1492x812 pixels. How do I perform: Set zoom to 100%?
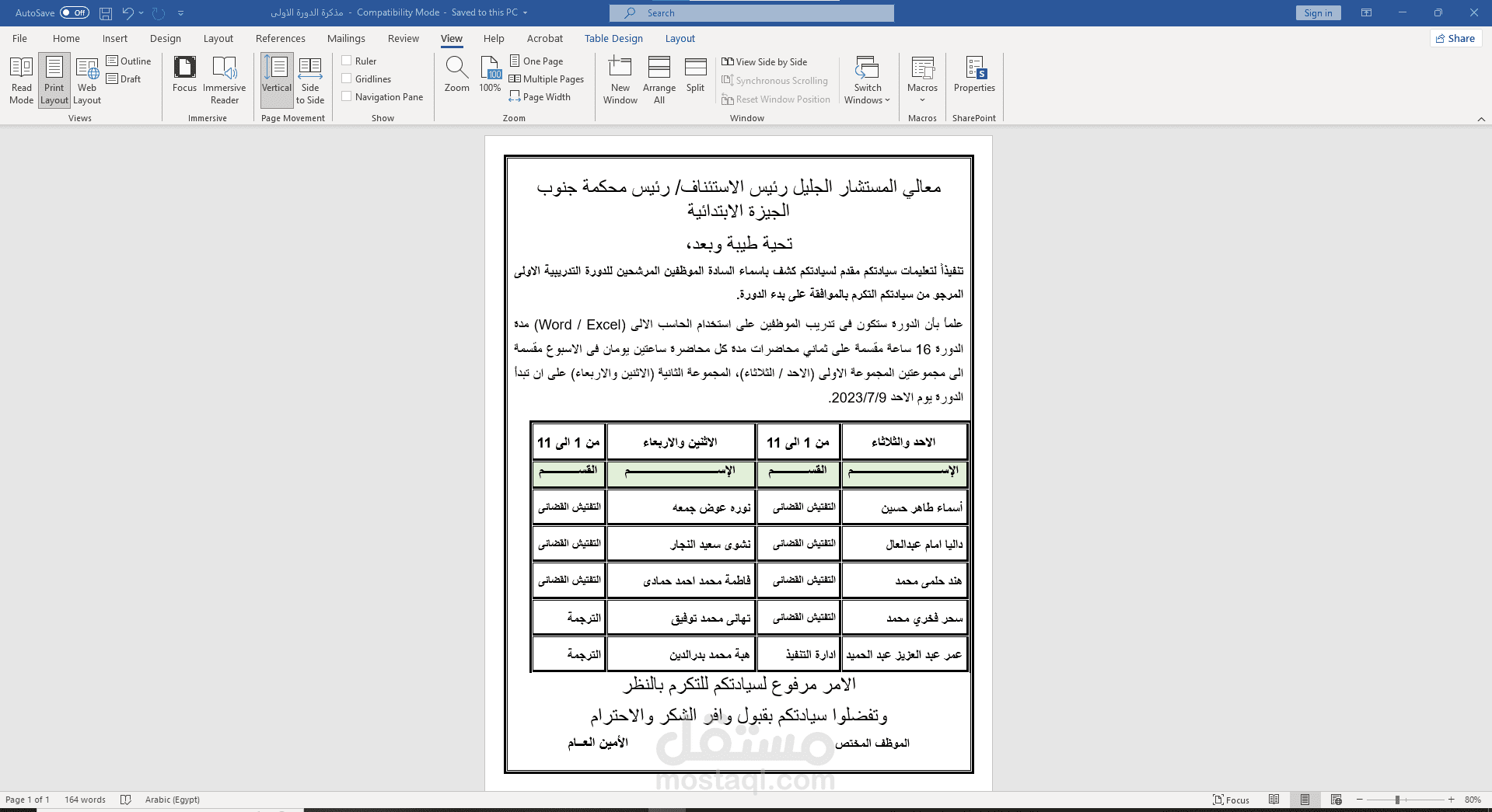pos(490,75)
